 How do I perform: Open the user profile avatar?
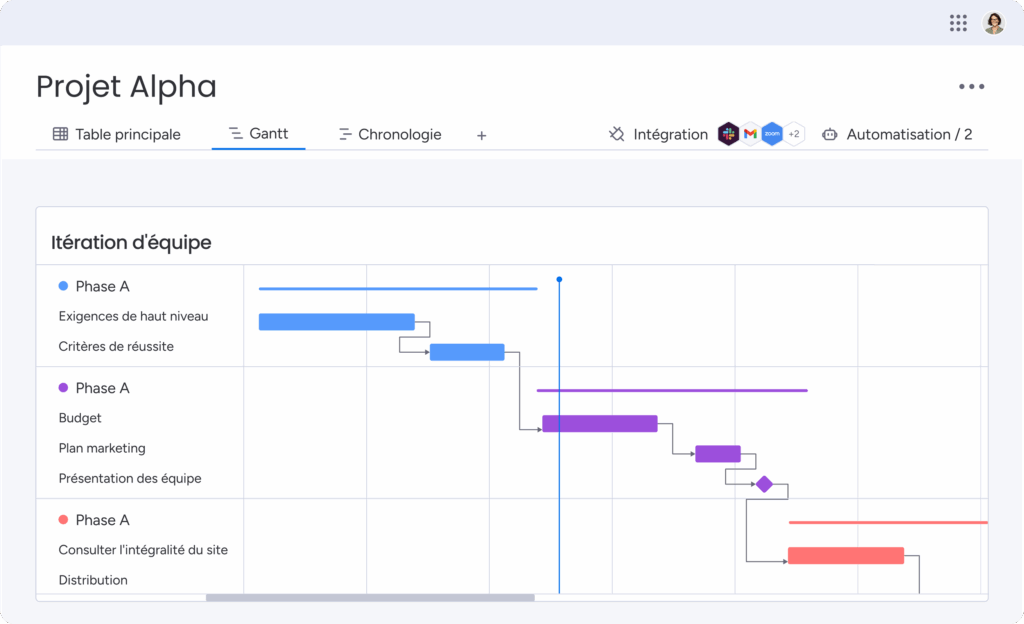tap(994, 23)
